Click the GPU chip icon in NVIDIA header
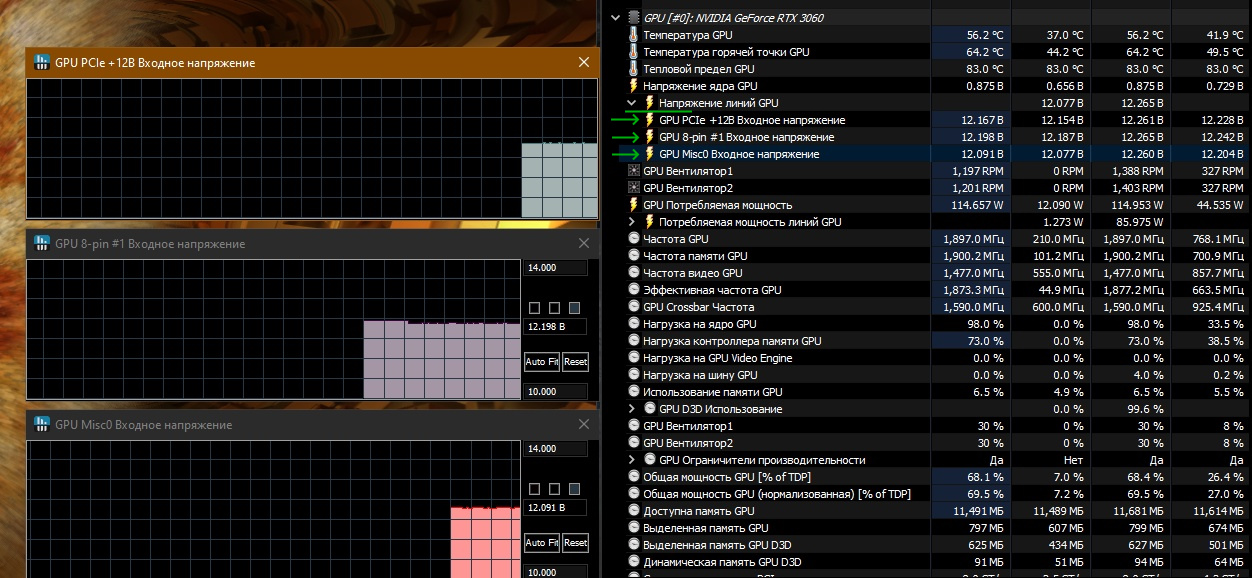The height and width of the screenshot is (578, 1252). (633, 18)
